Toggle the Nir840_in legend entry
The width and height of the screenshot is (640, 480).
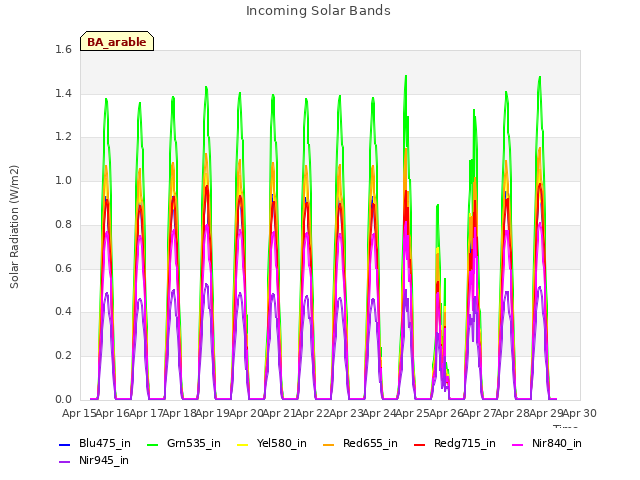tap(547, 443)
